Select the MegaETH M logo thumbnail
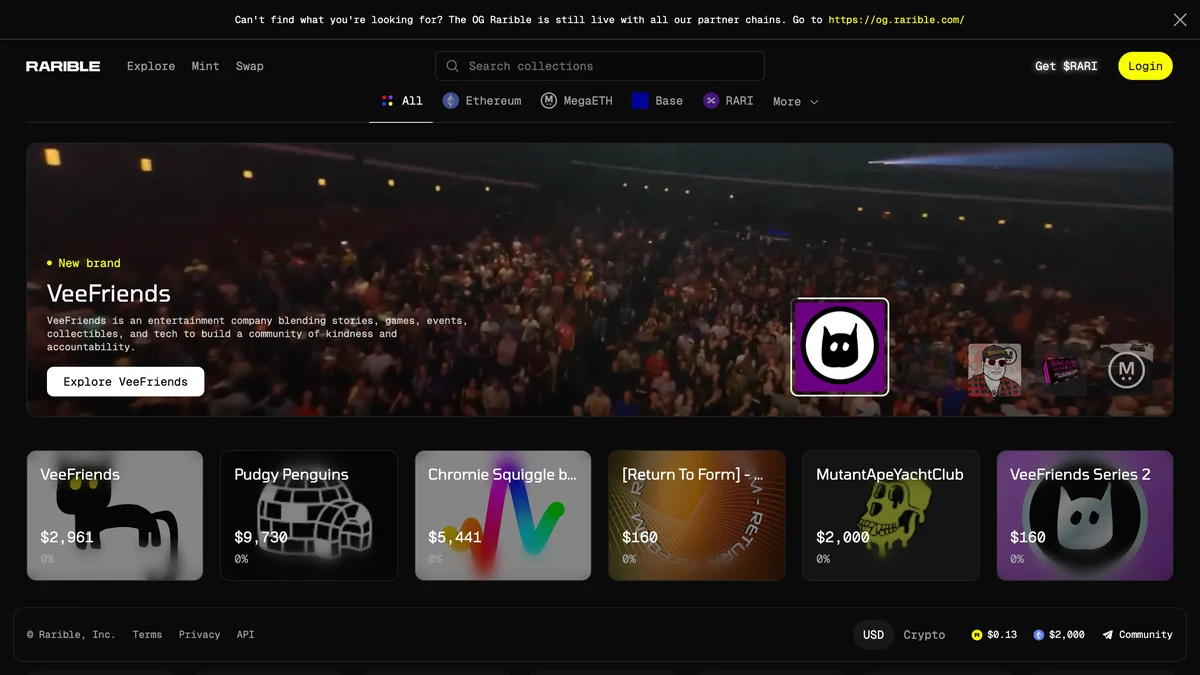This screenshot has height=675, width=1200. (1127, 370)
